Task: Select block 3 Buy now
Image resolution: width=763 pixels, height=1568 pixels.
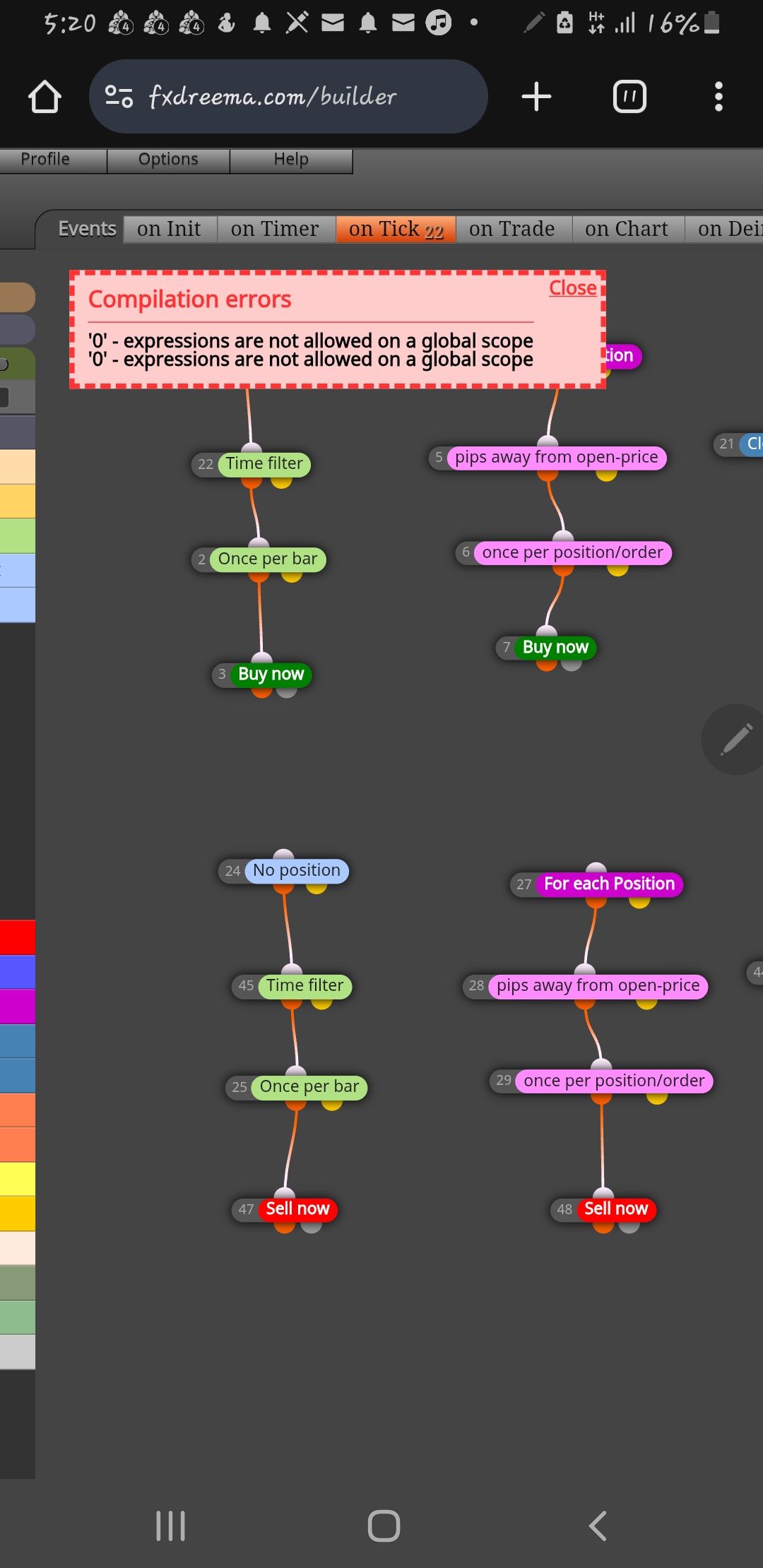Action: point(271,675)
